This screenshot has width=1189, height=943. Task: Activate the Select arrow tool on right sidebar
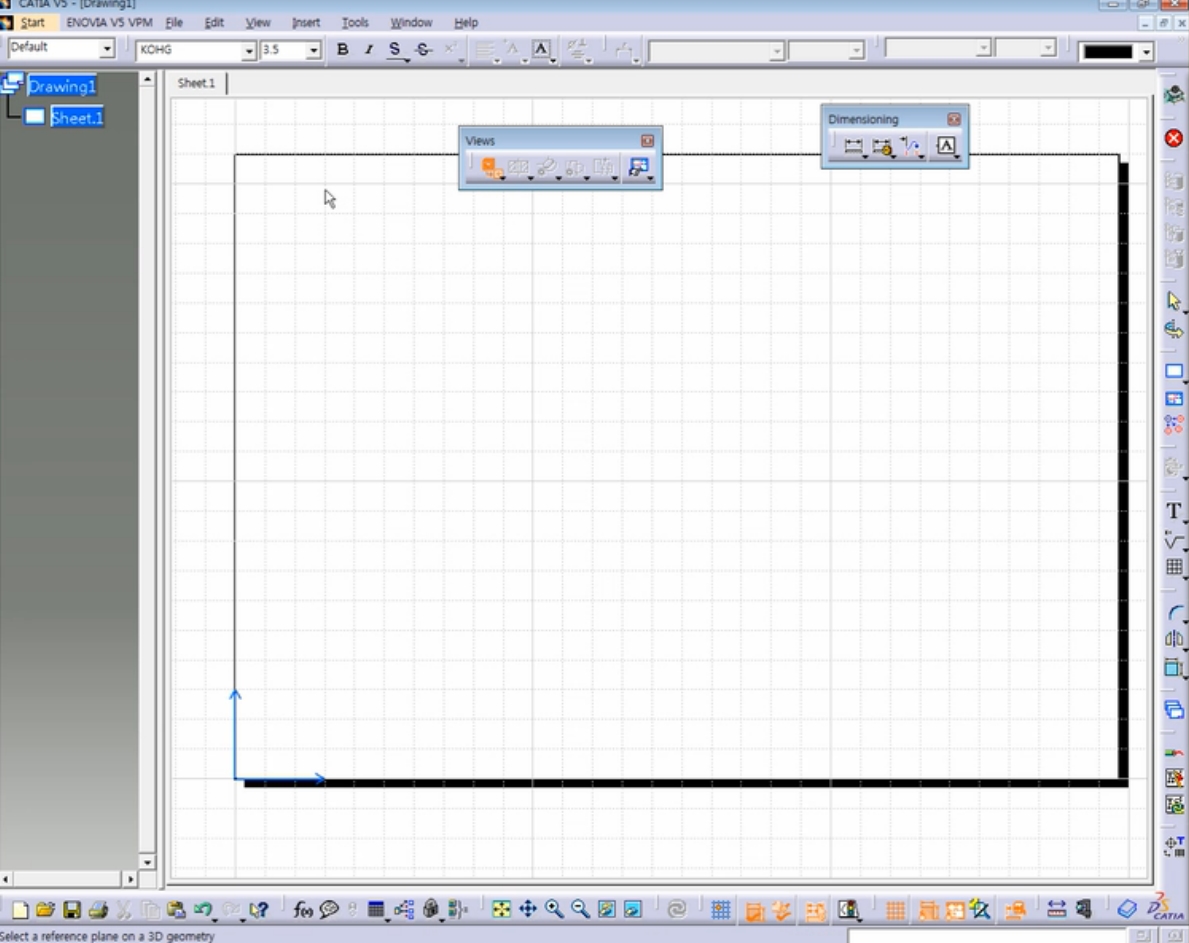point(1171,298)
